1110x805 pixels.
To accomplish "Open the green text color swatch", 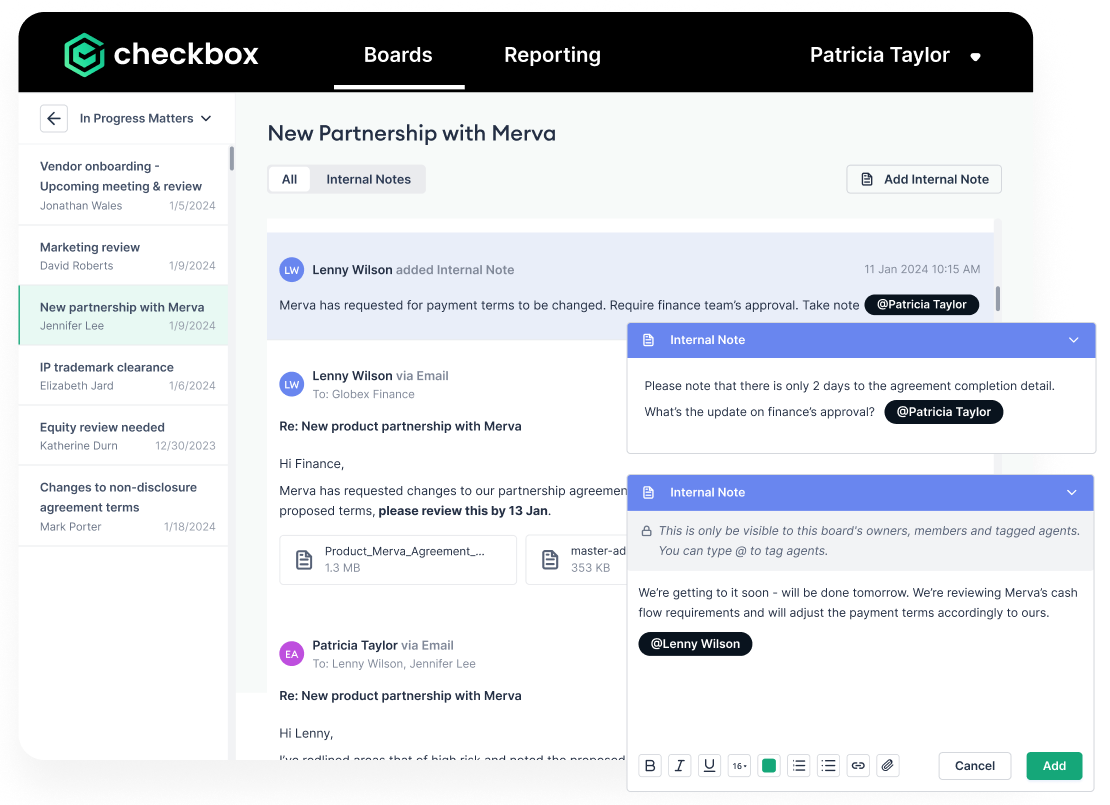I will coord(769,765).
